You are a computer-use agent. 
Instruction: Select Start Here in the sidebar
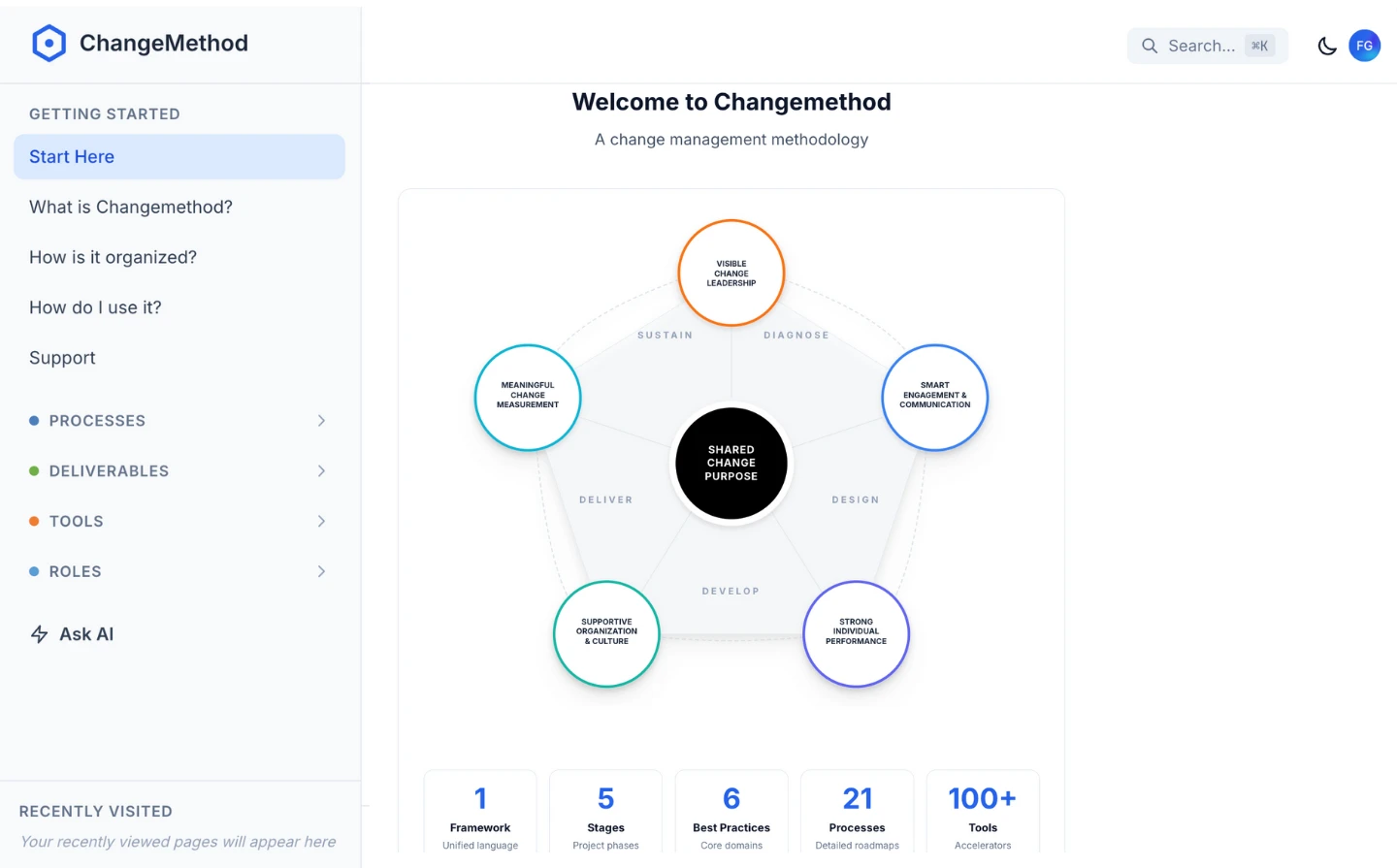point(179,157)
